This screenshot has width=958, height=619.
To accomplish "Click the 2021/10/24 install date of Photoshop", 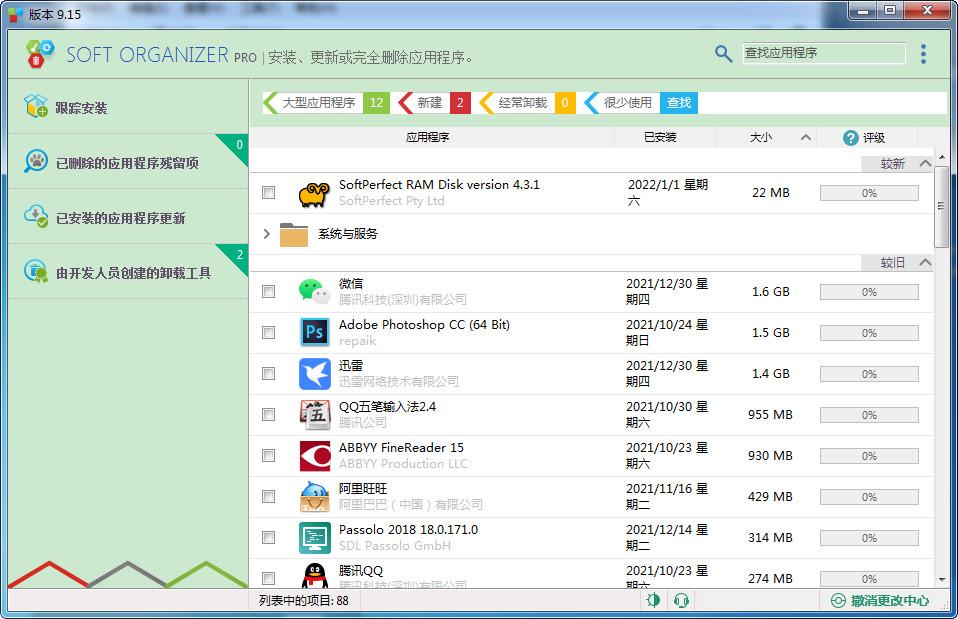I will point(667,332).
